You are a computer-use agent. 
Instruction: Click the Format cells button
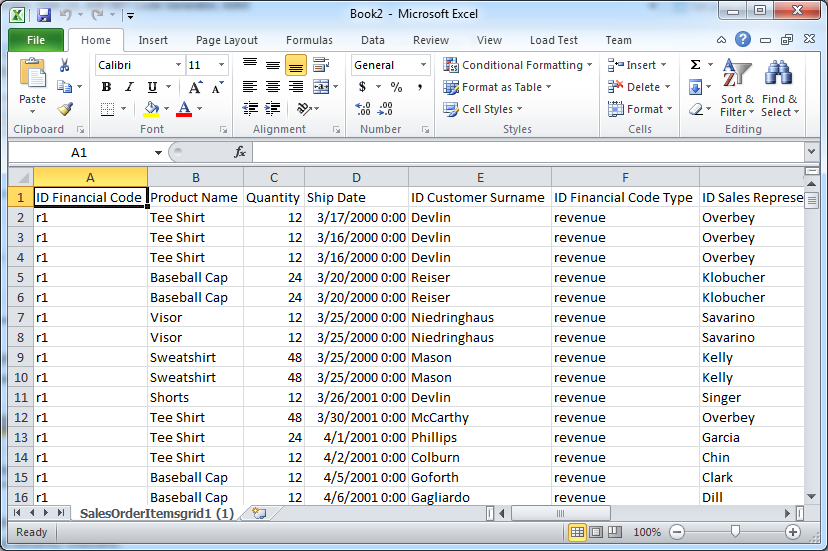(x=639, y=109)
